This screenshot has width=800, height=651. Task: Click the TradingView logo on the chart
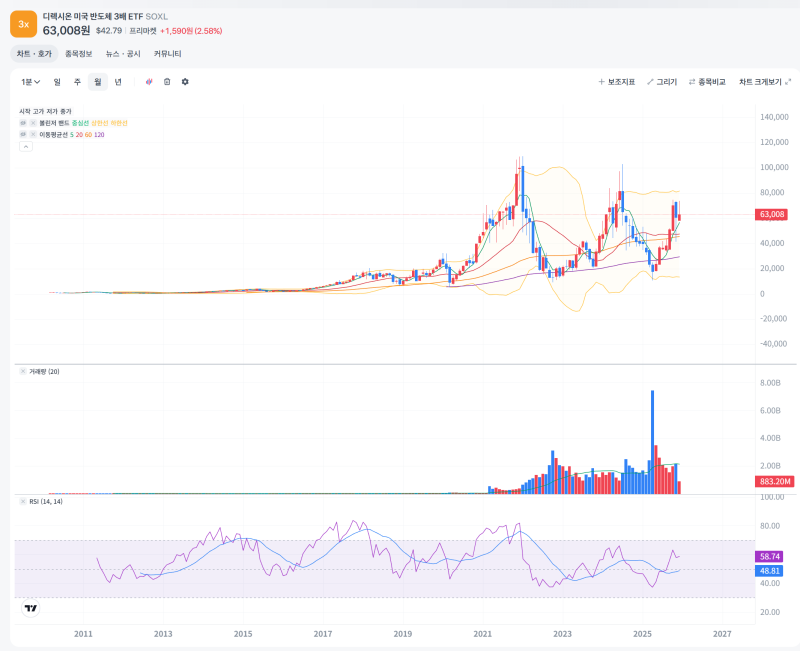(31, 608)
